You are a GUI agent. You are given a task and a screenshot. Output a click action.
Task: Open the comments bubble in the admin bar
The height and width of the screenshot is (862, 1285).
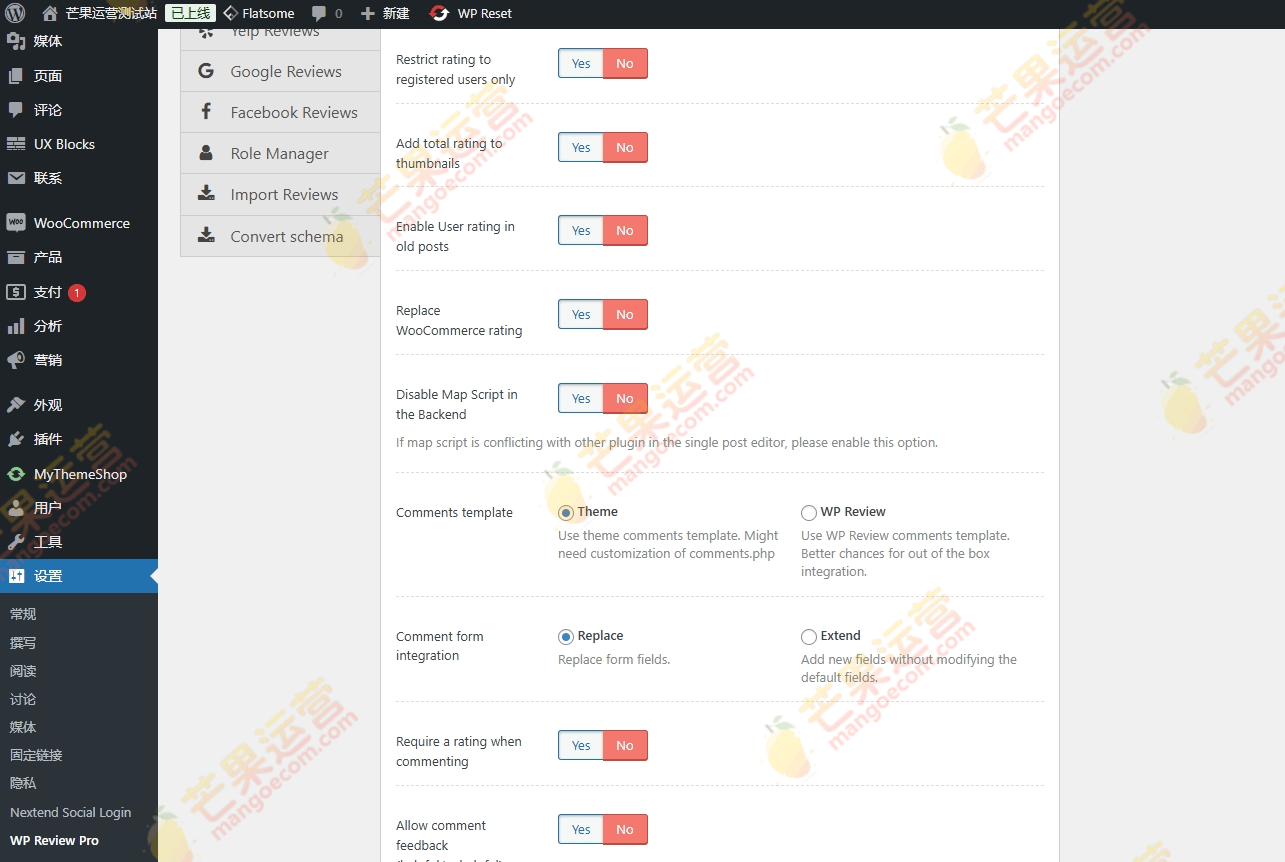coord(320,13)
